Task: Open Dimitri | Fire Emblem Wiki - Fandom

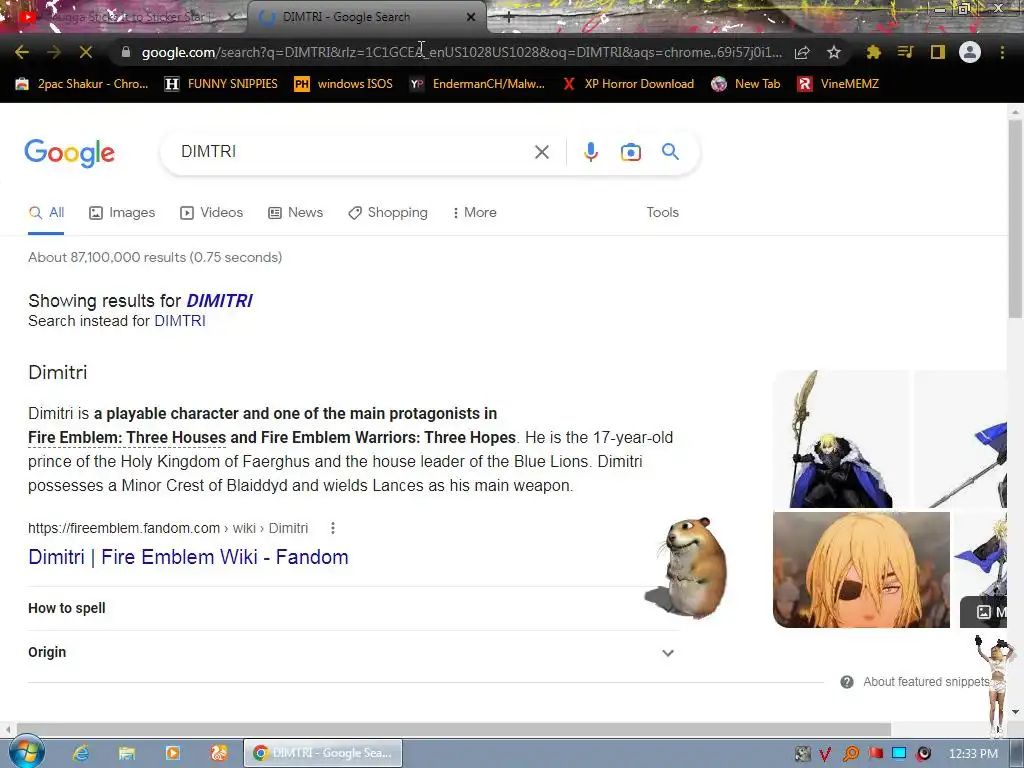Action: coord(188,557)
